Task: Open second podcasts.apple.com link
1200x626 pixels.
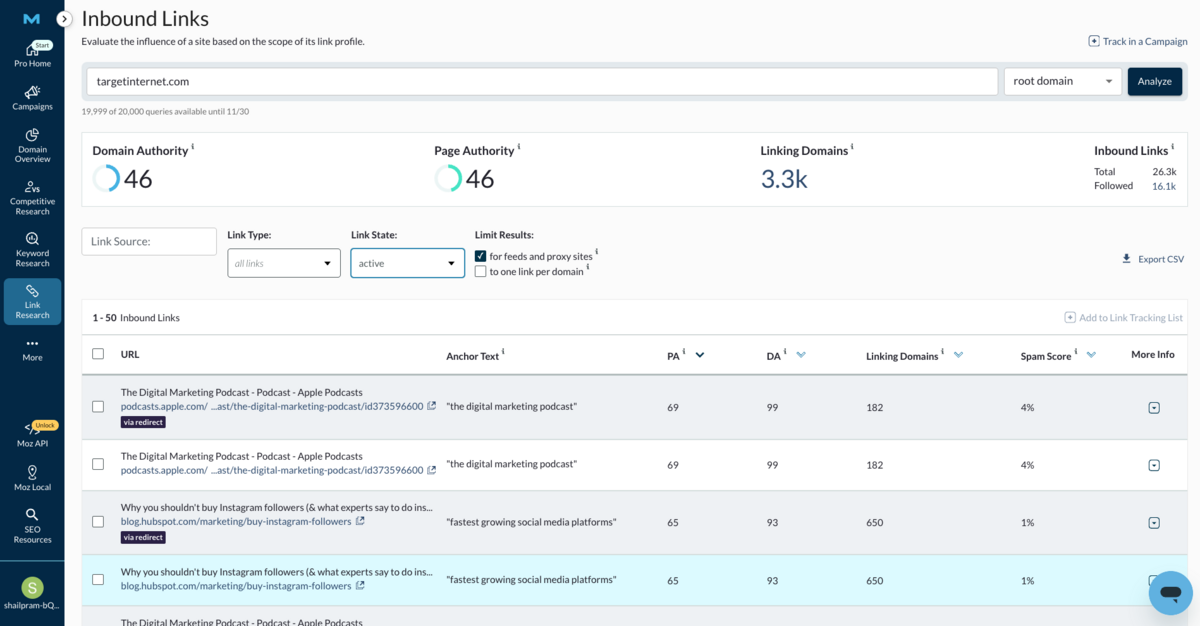Action: point(272,470)
